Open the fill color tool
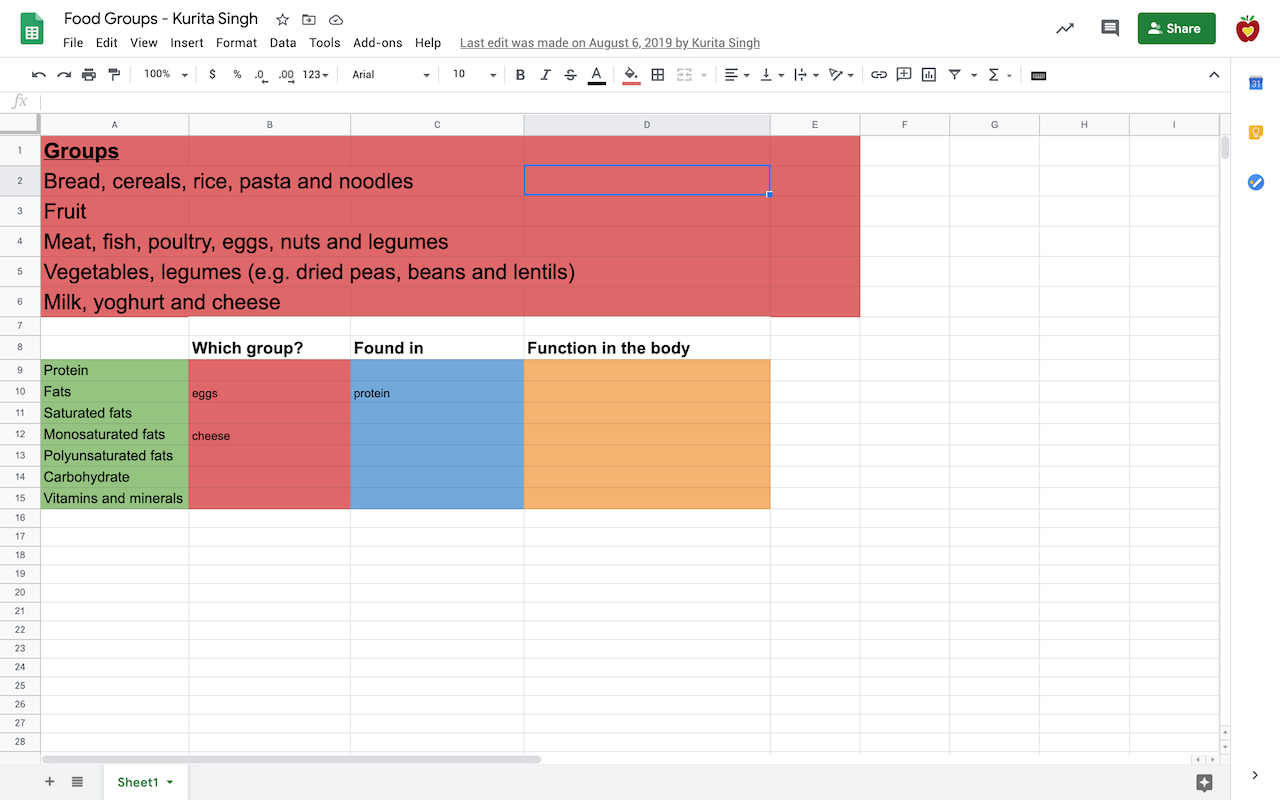 coord(630,74)
